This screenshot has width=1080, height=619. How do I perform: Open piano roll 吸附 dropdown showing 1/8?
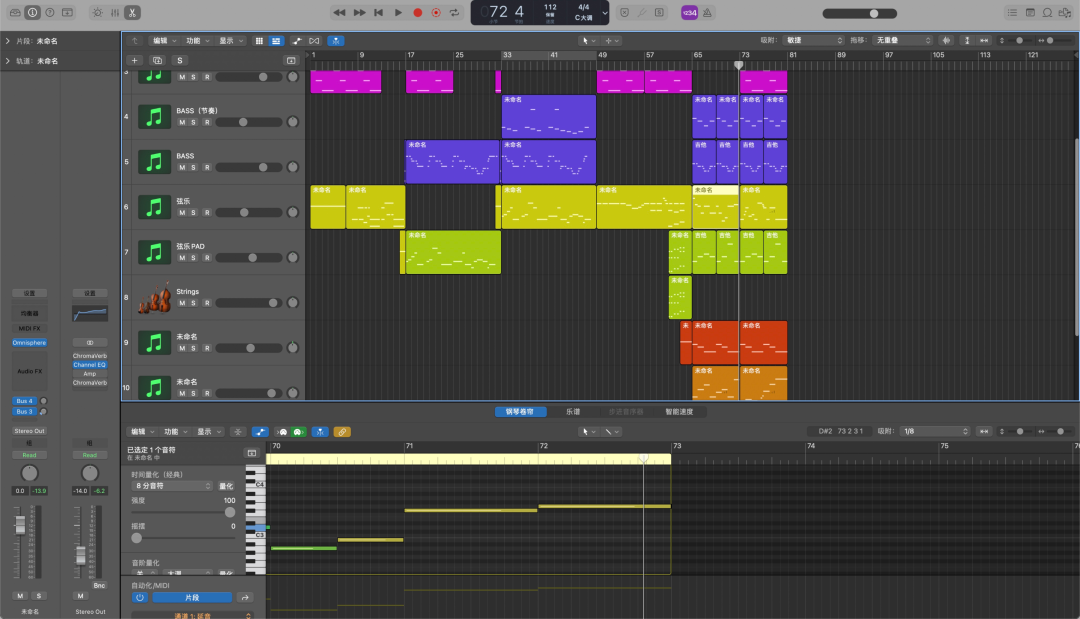click(935, 431)
